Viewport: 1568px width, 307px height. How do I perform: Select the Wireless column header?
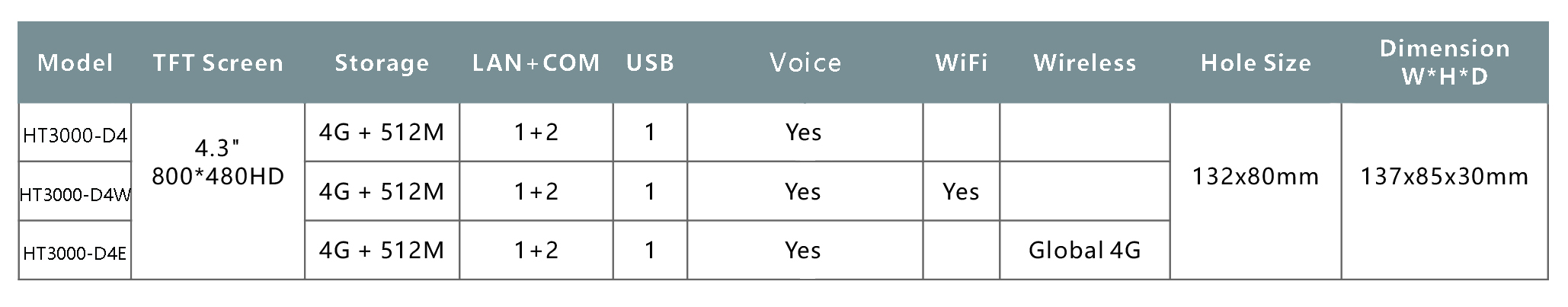1085,62
